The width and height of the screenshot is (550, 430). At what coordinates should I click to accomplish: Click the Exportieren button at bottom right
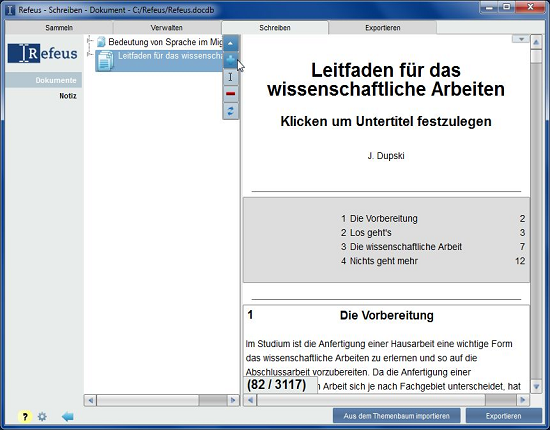point(503,416)
